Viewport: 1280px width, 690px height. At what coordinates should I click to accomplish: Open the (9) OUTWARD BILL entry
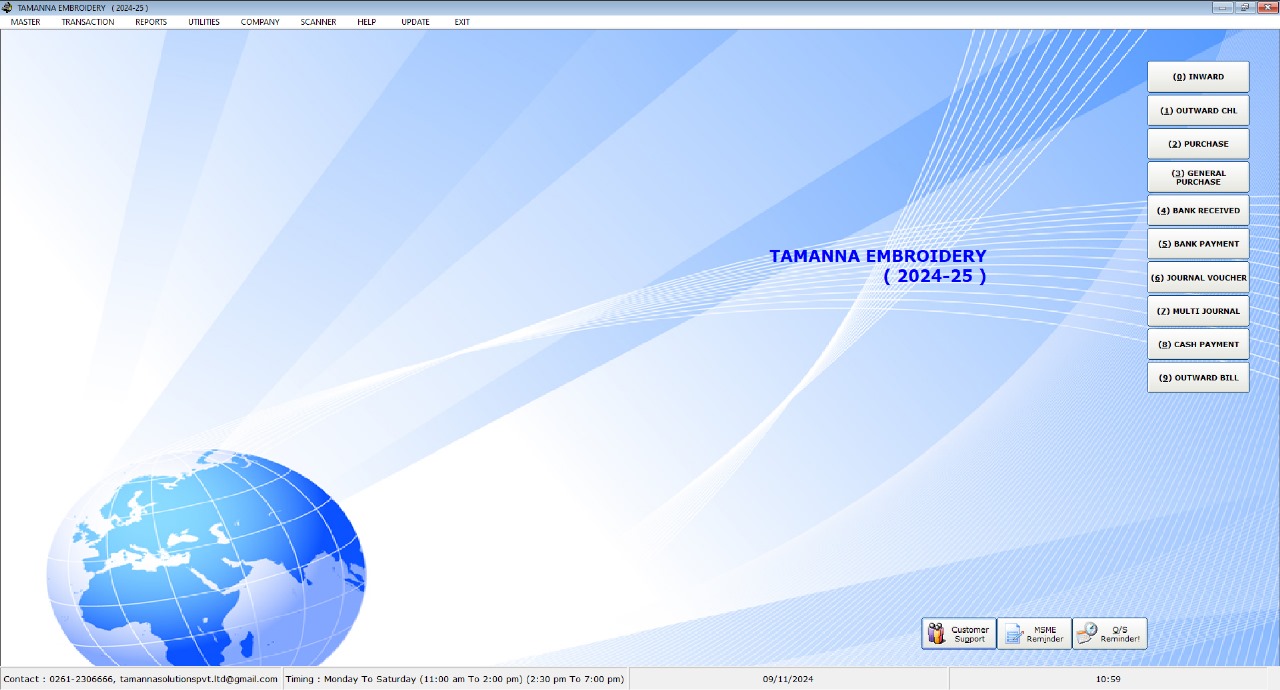[1198, 378]
